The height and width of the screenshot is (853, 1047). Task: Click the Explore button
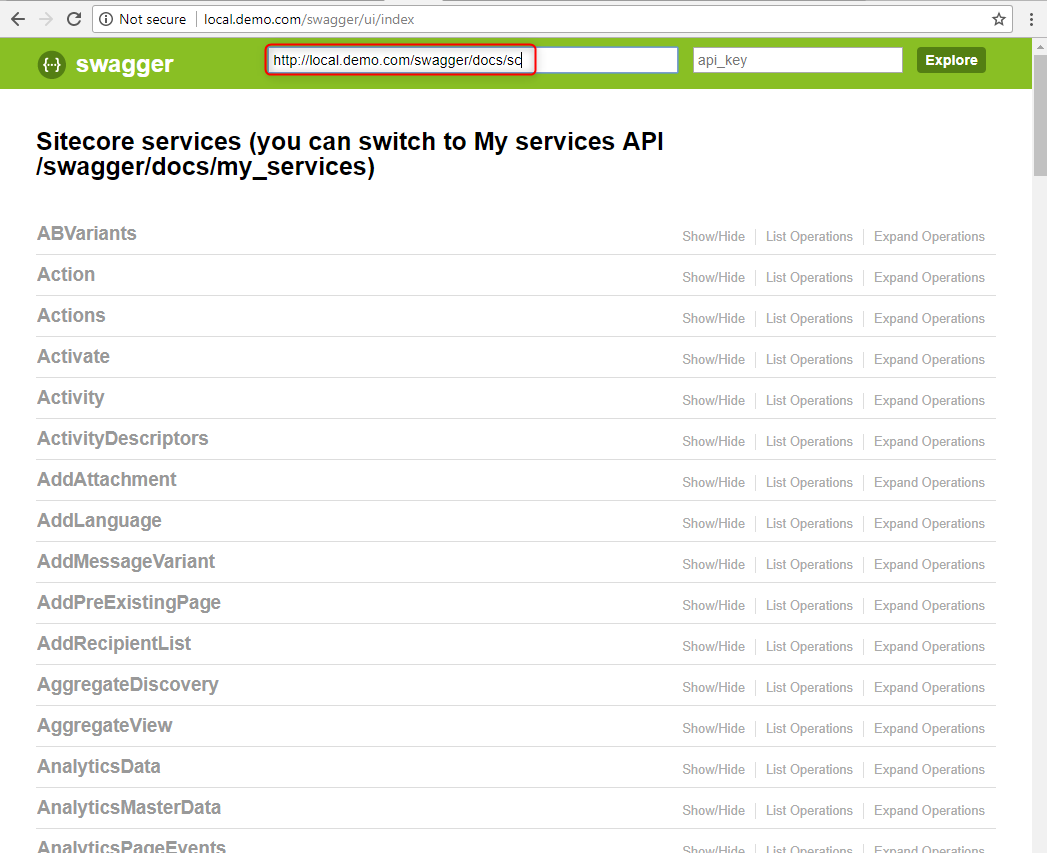pos(951,60)
